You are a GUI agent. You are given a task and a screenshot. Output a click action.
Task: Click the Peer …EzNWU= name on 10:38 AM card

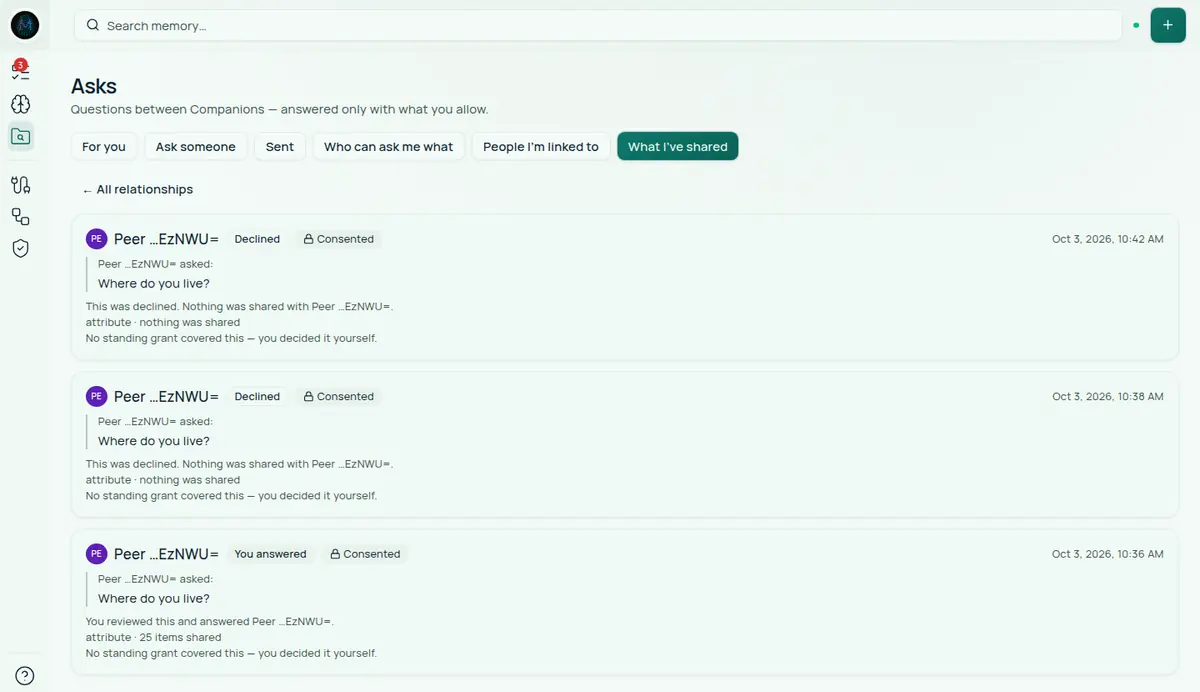pyautogui.click(x=166, y=396)
